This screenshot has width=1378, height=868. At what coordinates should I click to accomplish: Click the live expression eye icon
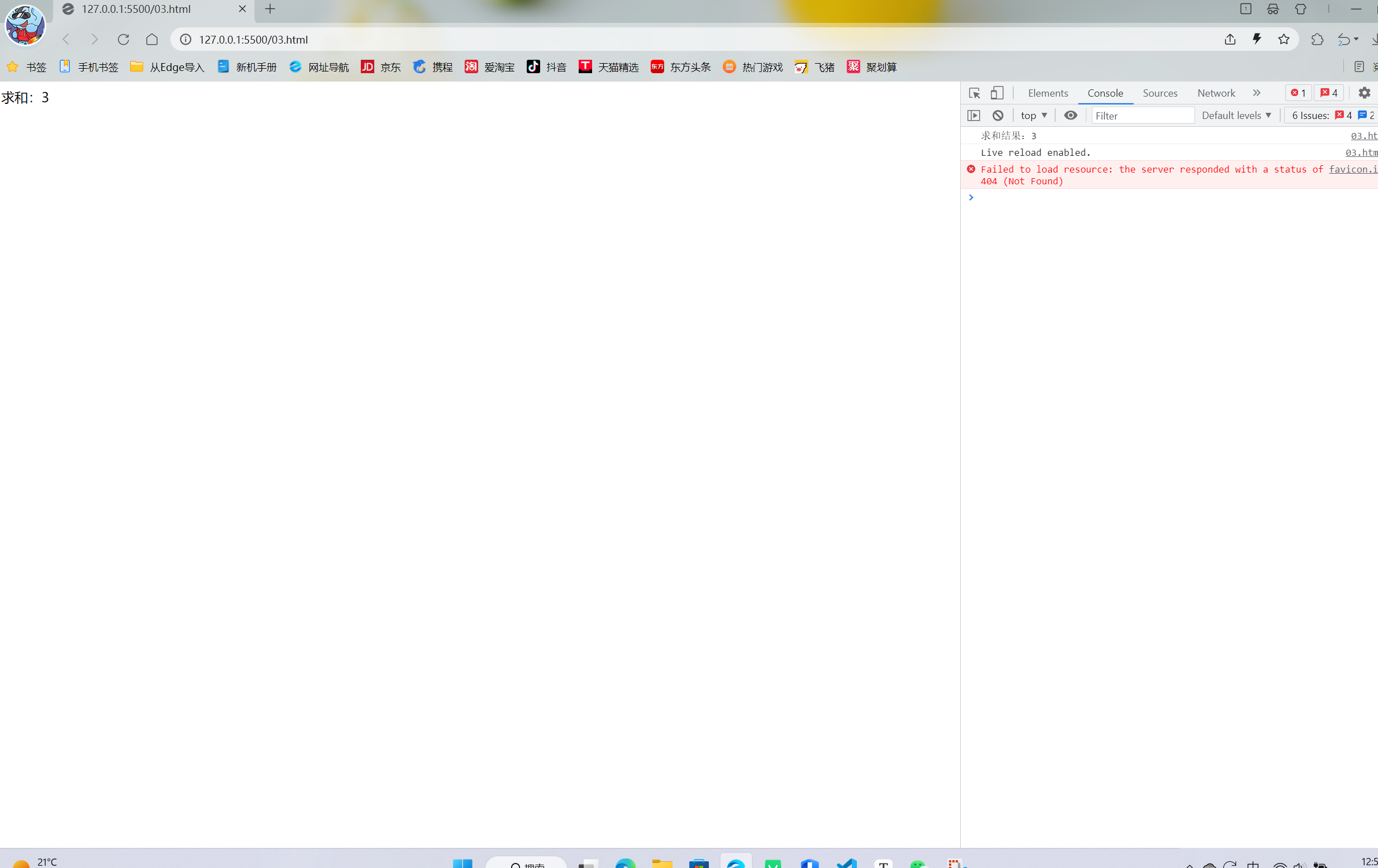coord(1070,116)
